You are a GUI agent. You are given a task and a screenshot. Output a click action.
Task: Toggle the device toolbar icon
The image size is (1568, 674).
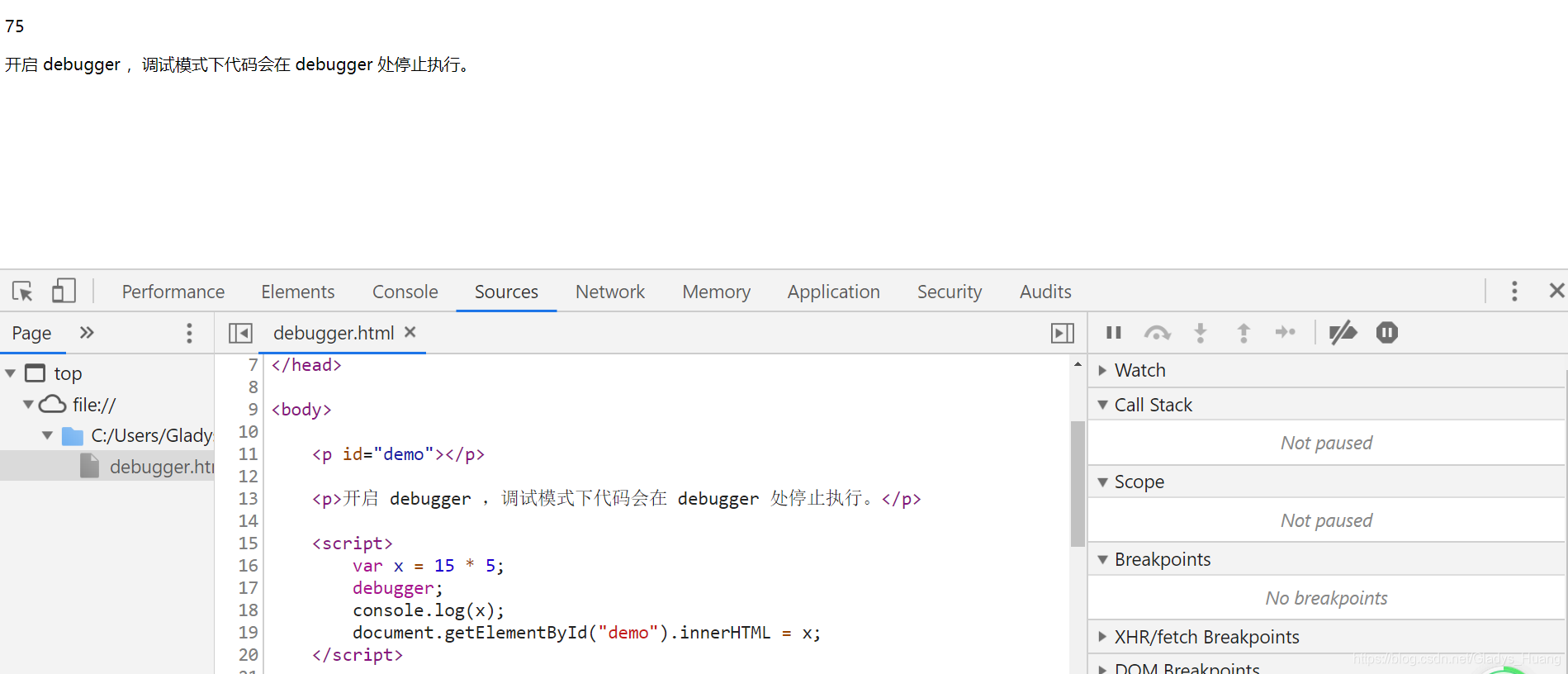pyautogui.click(x=64, y=291)
